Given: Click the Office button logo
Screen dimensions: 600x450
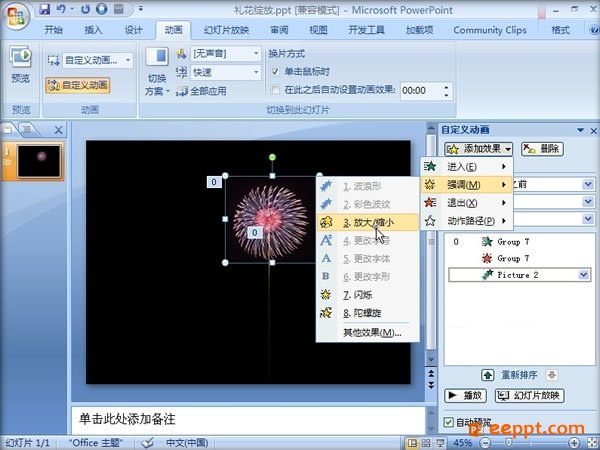Looking at the screenshot, I should tap(16, 17).
